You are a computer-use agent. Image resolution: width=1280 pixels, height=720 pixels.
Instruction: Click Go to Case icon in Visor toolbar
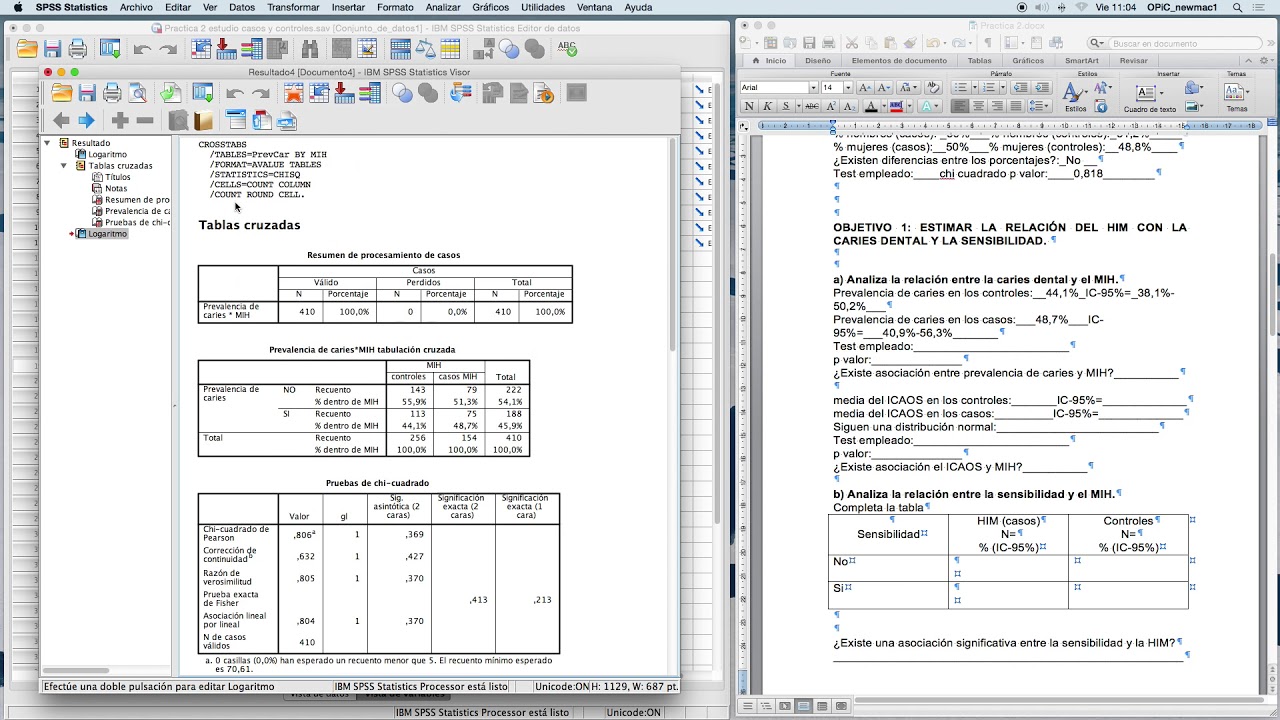point(319,93)
